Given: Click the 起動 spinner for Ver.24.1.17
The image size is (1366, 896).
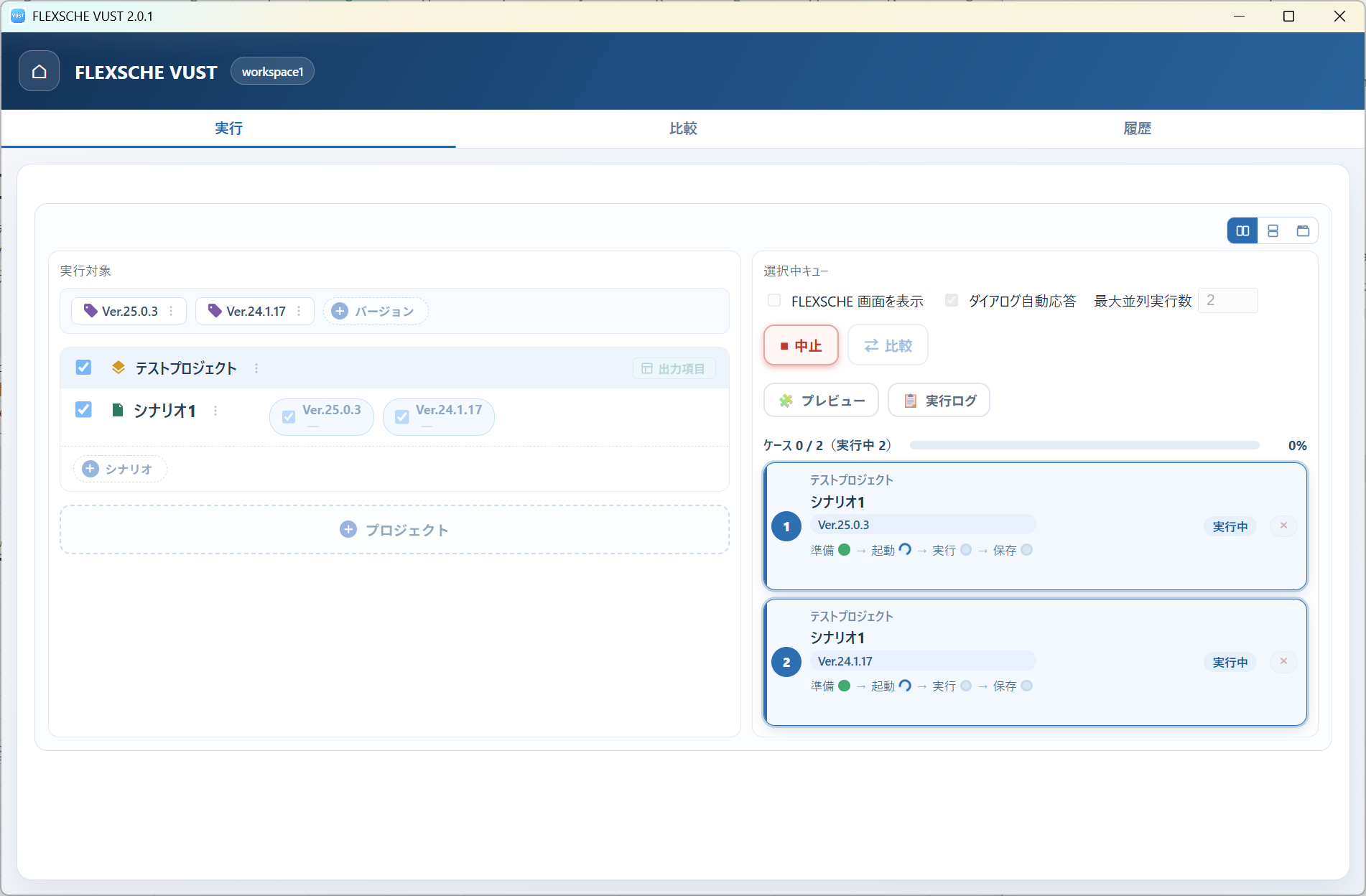Looking at the screenshot, I should point(905,686).
